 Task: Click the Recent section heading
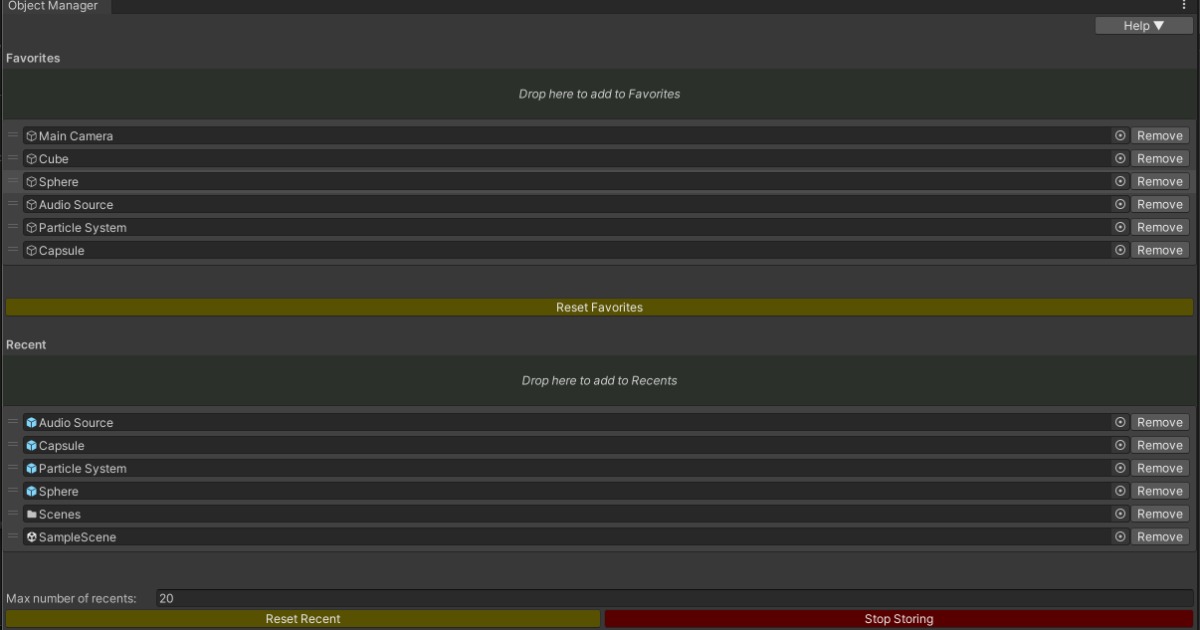[x=26, y=345]
